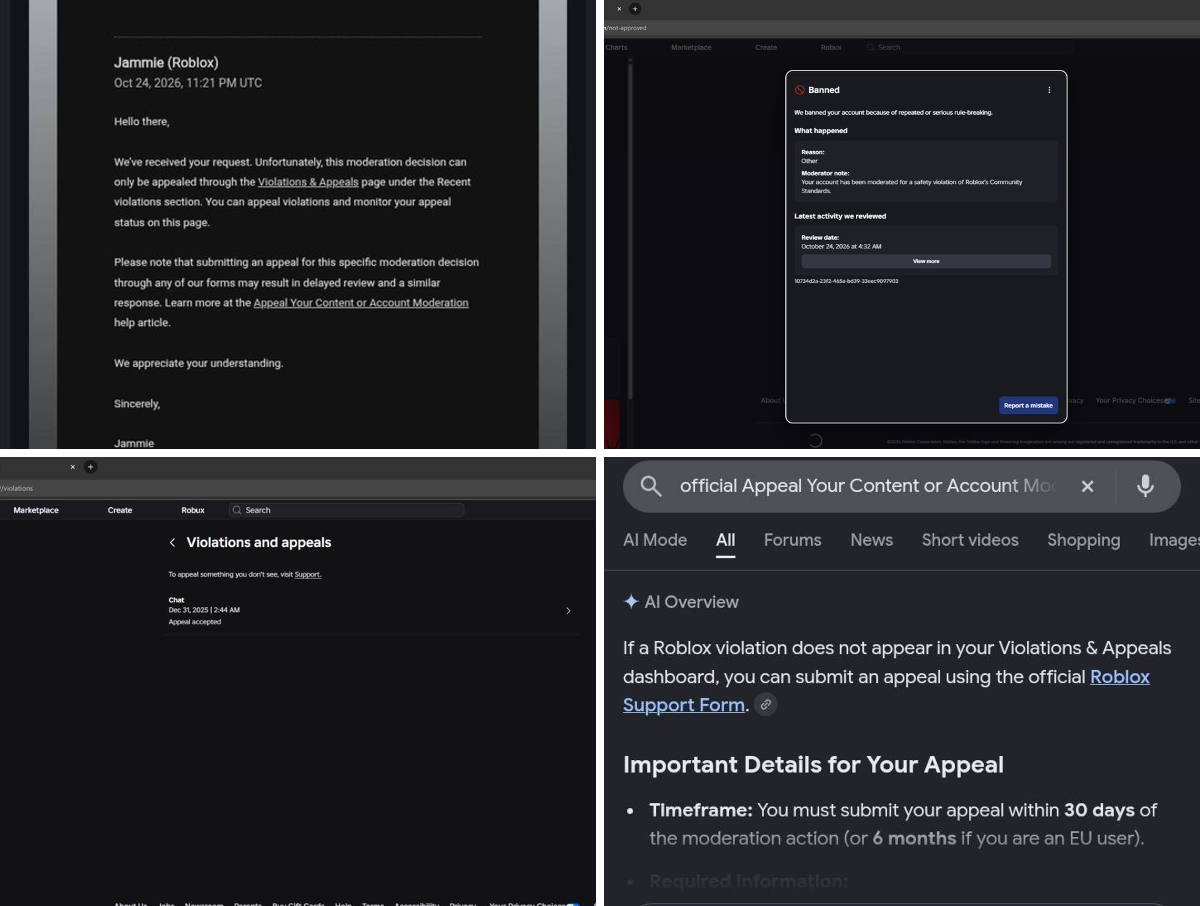Open Marketplace in the Violations window navbar
The height and width of the screenshot is (906, 1200).
[36, 510]
